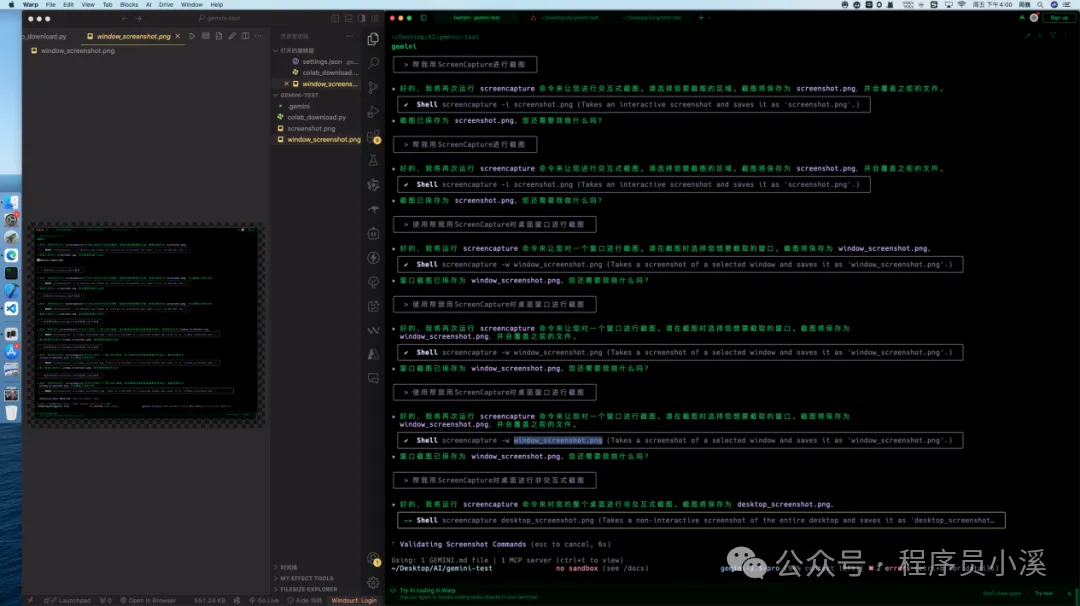
Task: Open the Extensions view with badge
Action: coord(373,136)
